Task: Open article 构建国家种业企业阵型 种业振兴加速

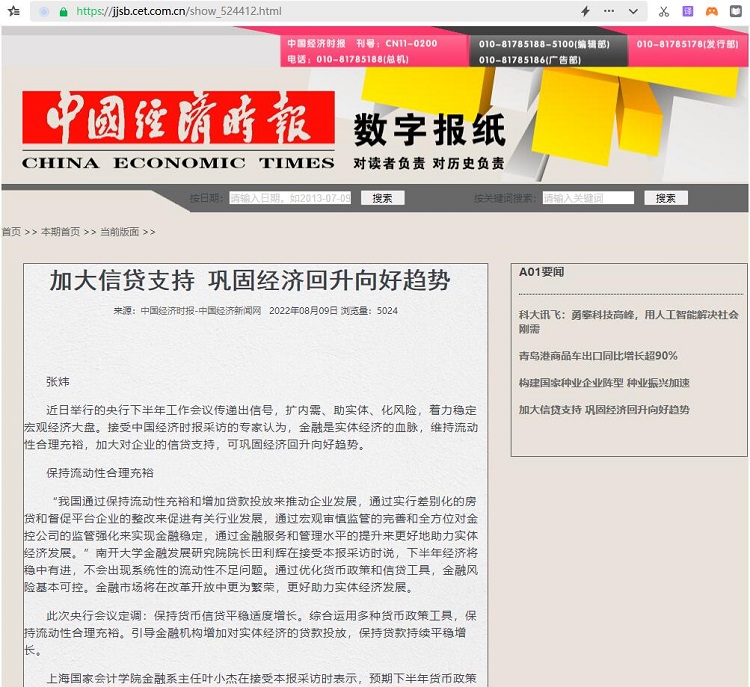Action: pyautogui.click(x=603, y=383)
